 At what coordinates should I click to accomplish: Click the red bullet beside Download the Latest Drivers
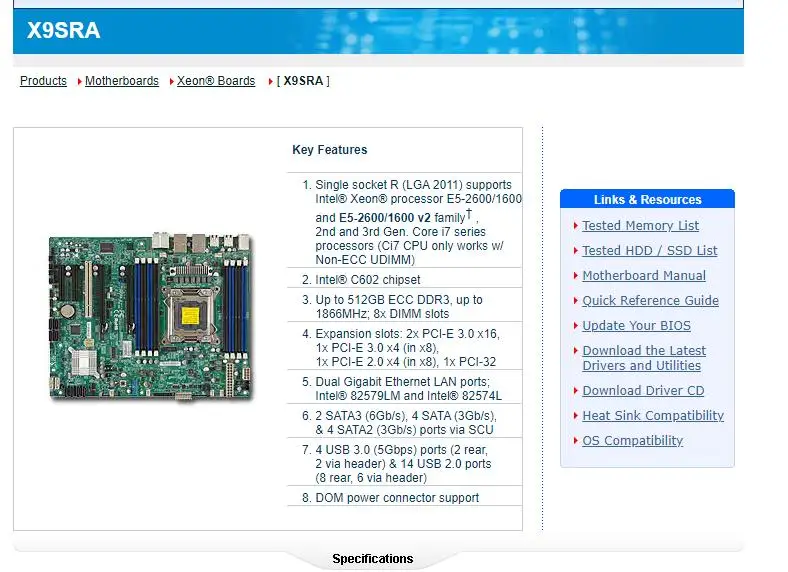tap(575, 350)
